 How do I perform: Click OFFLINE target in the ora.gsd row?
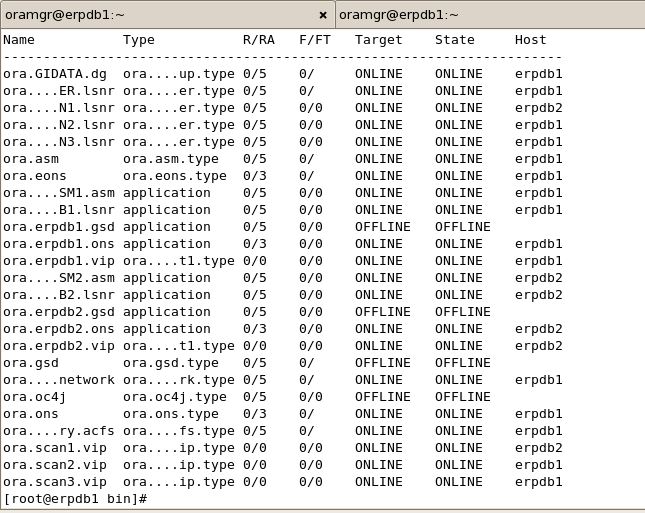pos(383,363)
